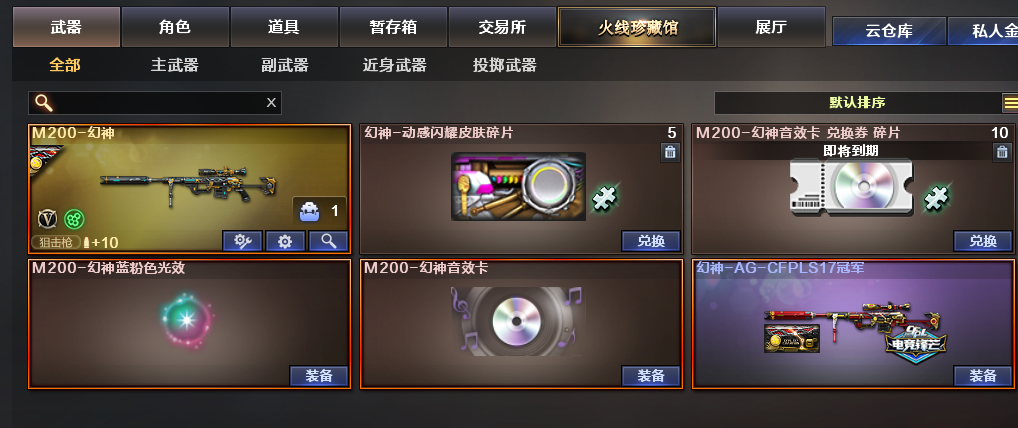Click the yellow list menu icon beside sorting
Screen dimensions: 1018x428
coord(1010,103)
